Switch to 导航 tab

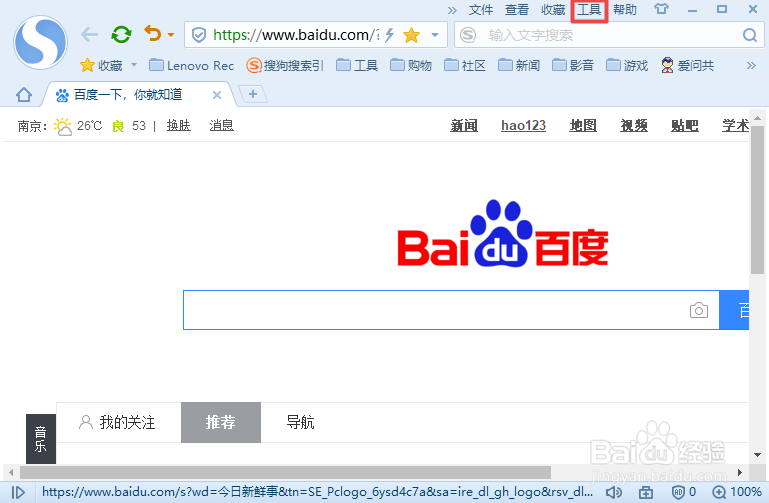click(300, 422)
